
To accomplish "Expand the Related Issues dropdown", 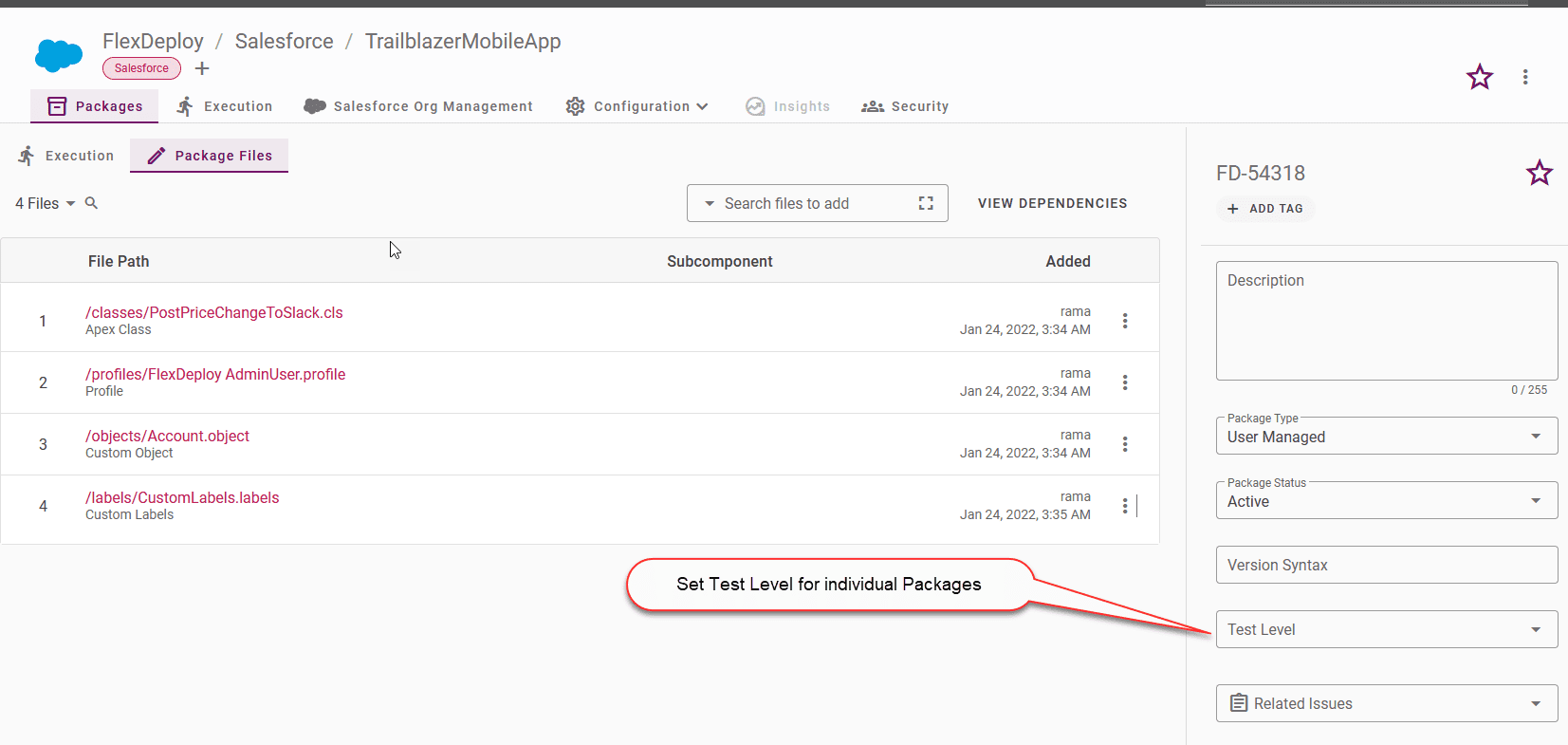I will pyautogui.click(x=1387, y=703).
